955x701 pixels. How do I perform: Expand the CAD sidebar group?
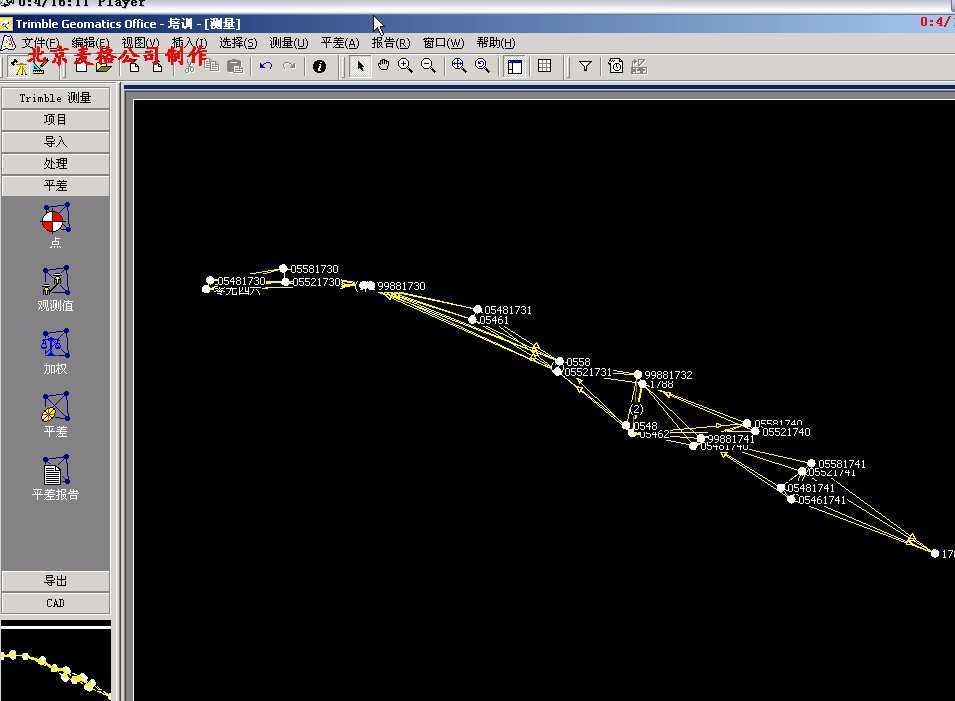click(x=55, y=603)
